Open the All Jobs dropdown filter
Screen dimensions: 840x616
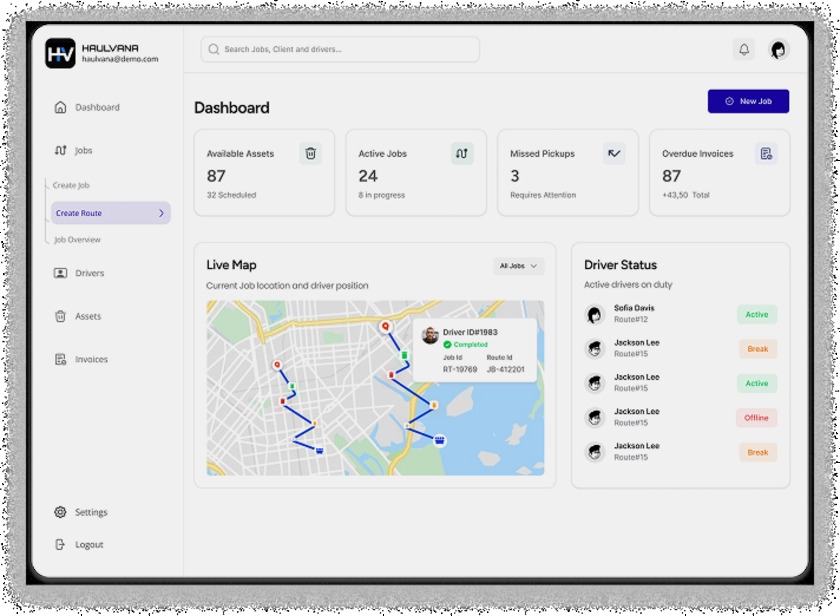(519, 266)
